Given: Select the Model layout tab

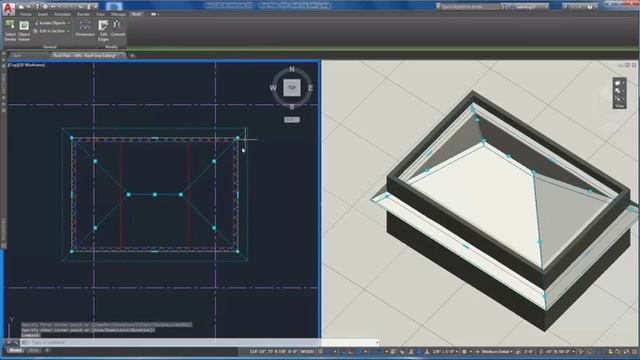Looking at the screenshot, I should (x=16, y=350).
